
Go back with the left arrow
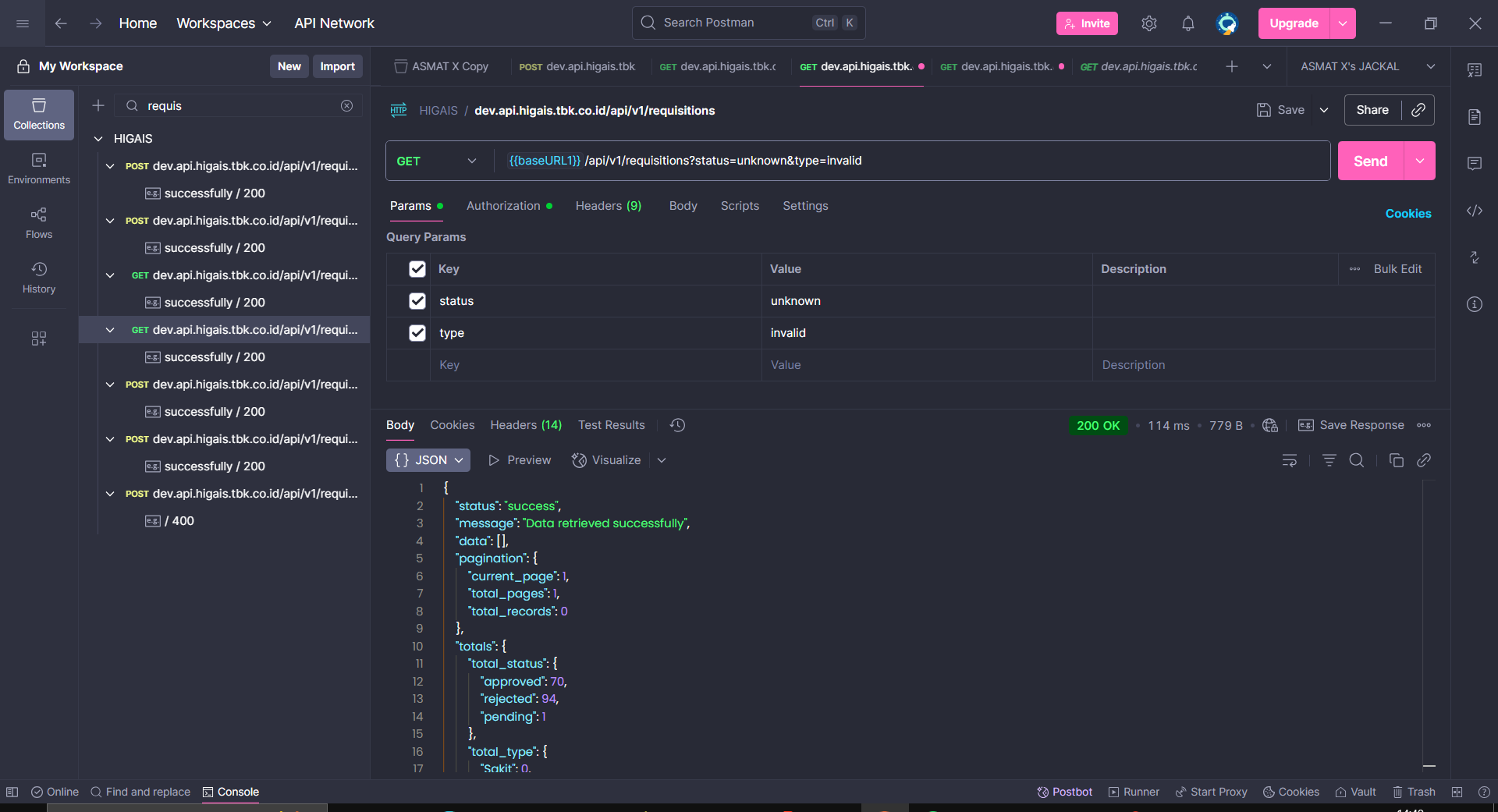[x=61, y=23]
